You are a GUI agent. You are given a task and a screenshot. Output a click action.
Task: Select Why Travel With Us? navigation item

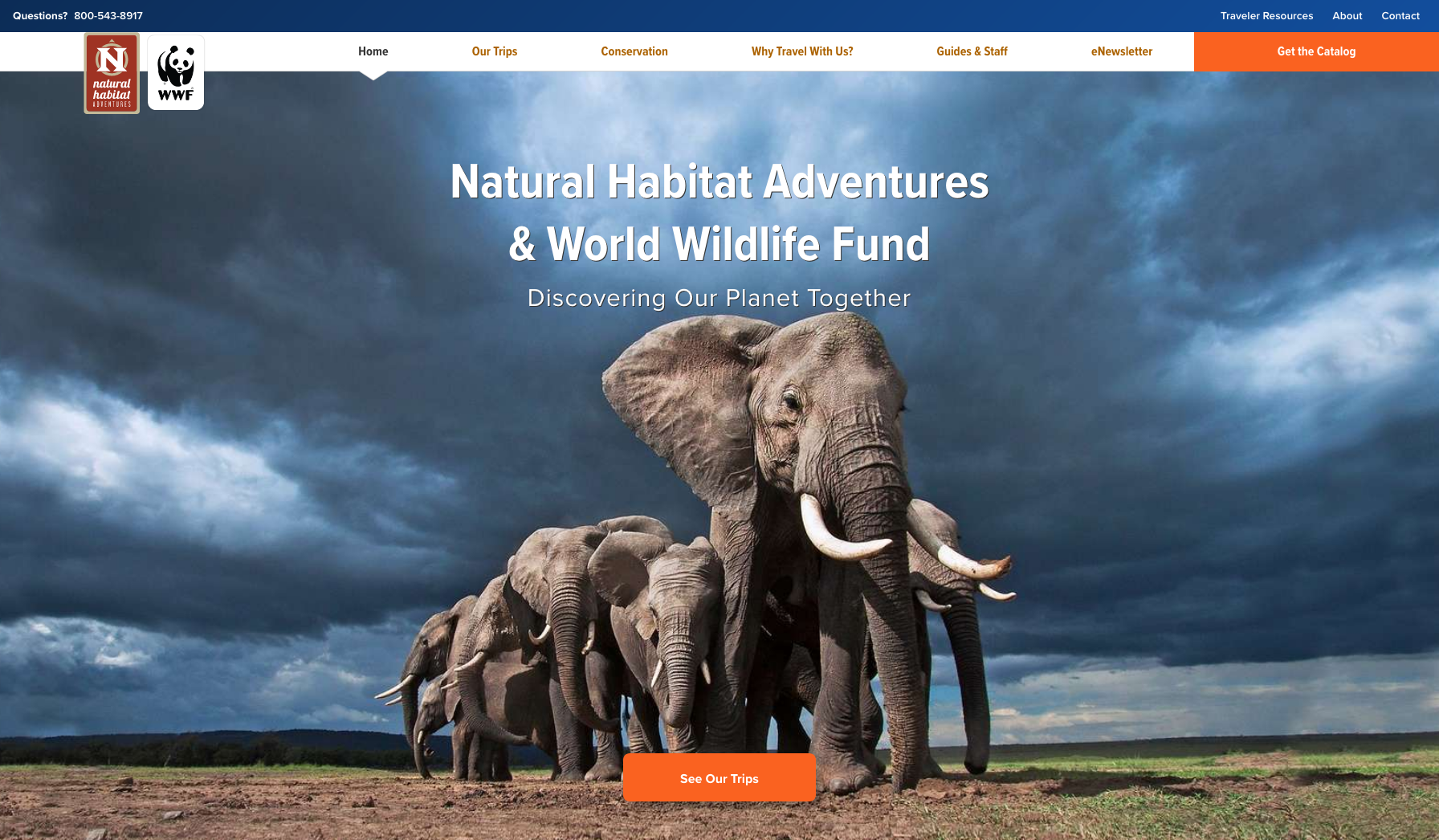(802, 51)
